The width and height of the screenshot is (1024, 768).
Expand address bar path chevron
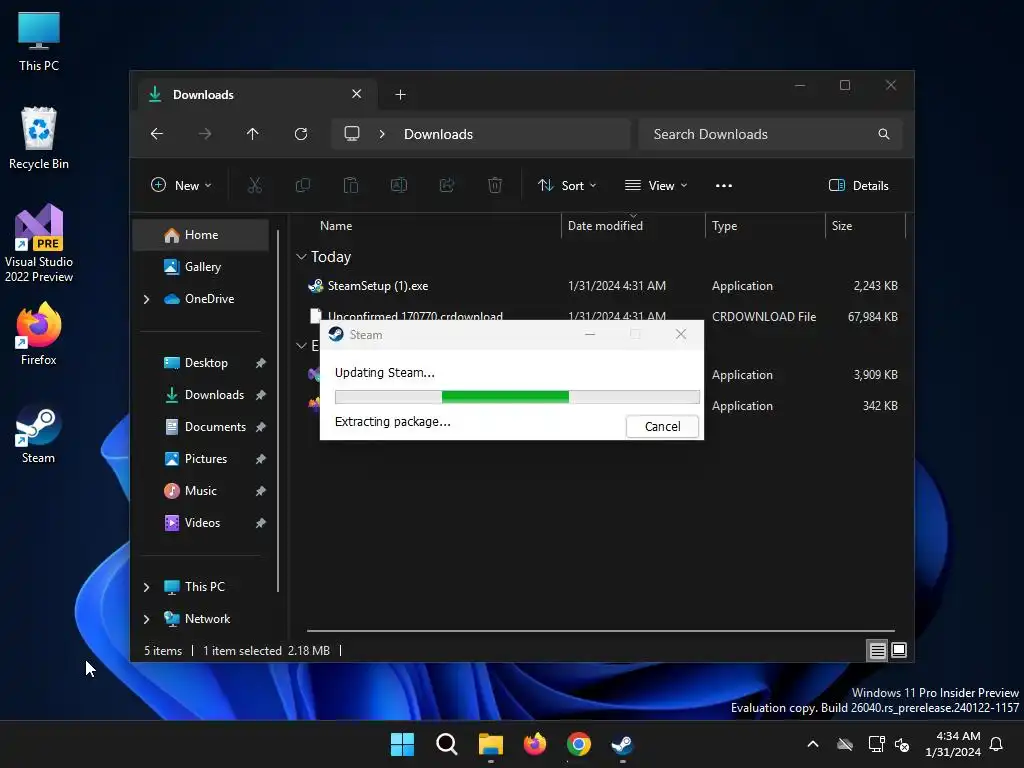coord(382,134)
